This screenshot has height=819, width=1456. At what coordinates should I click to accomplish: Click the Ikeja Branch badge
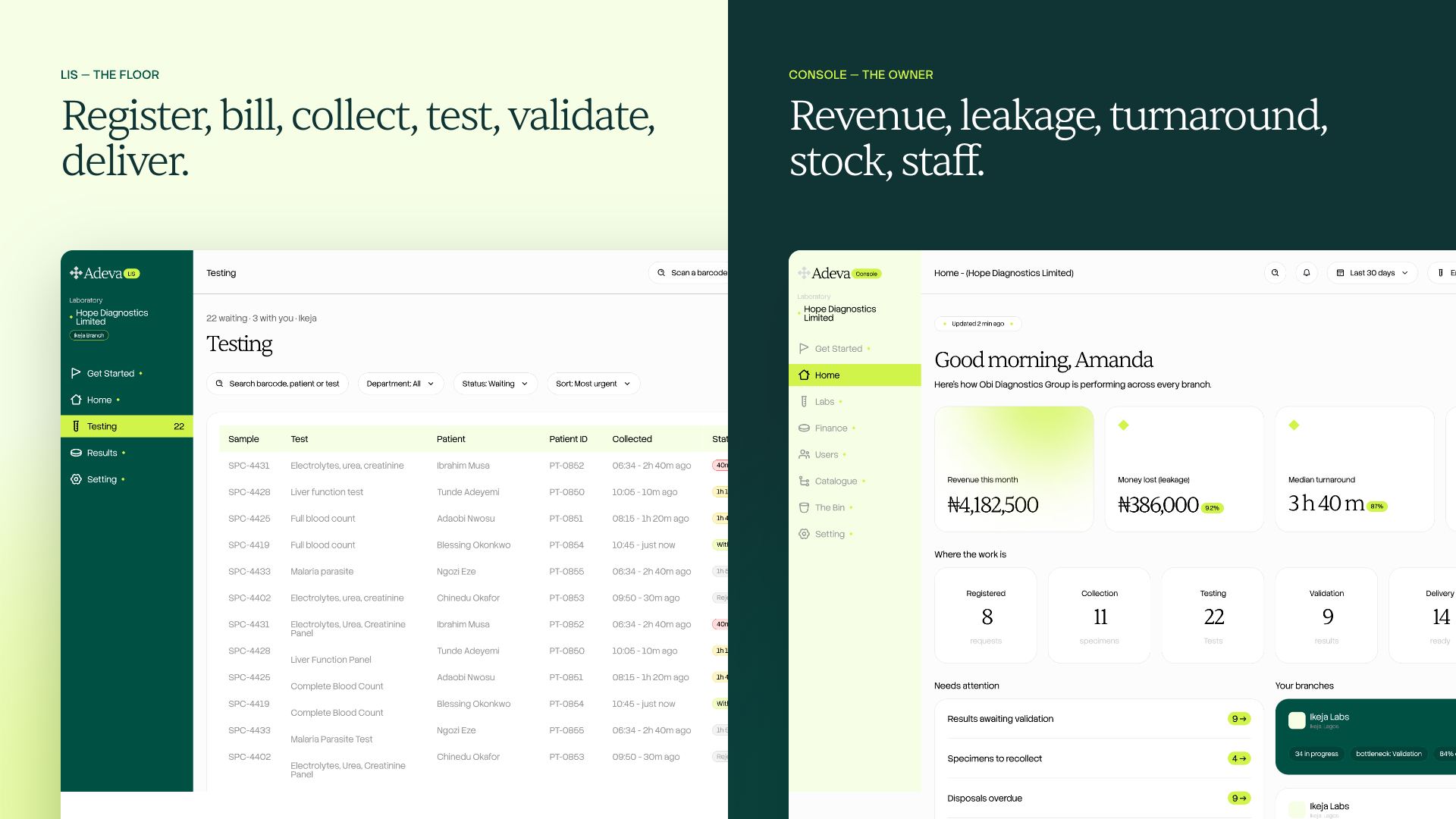click(x=89, y=335)
